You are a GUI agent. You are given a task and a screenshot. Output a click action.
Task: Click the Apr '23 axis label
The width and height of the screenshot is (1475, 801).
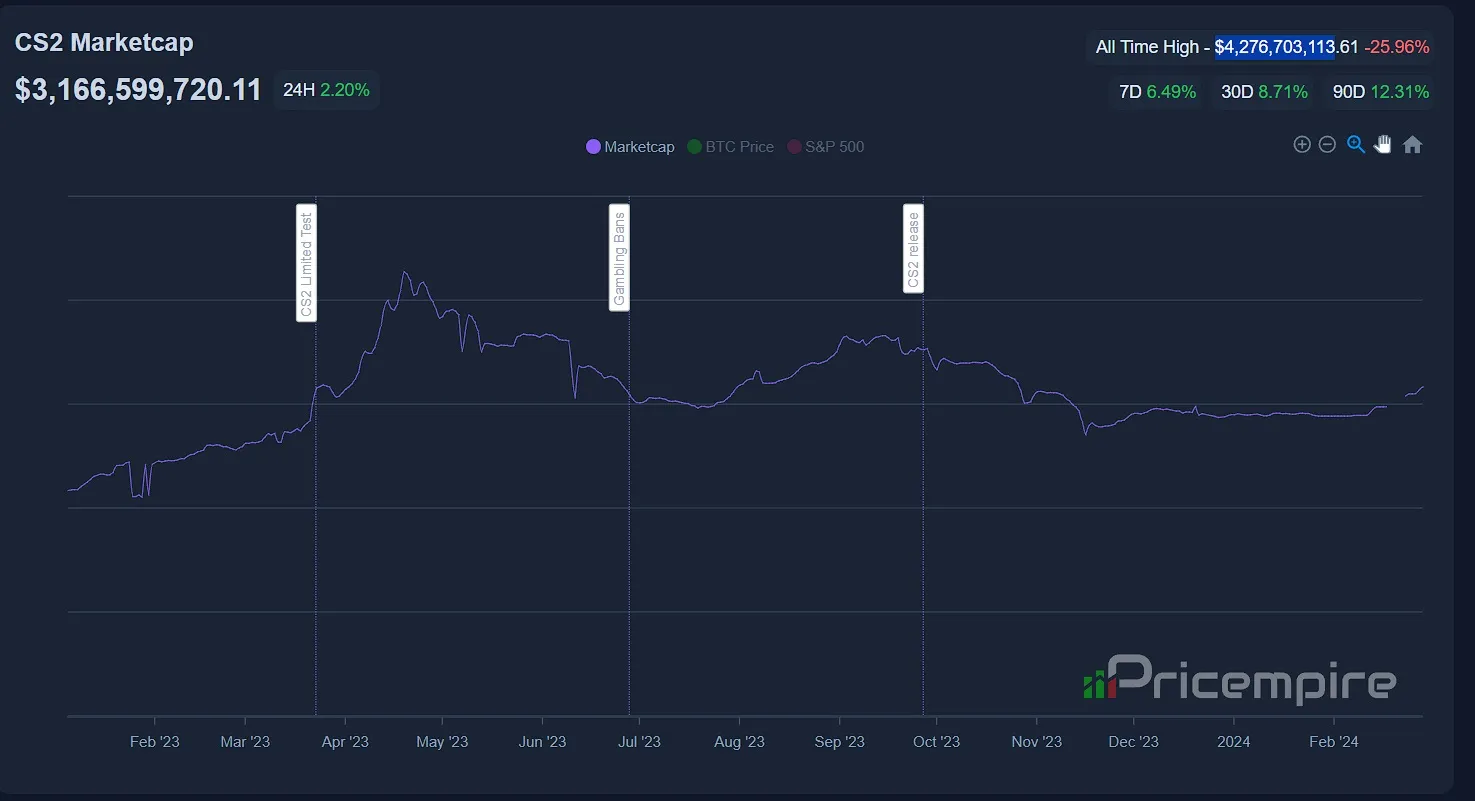coord(345,742)
